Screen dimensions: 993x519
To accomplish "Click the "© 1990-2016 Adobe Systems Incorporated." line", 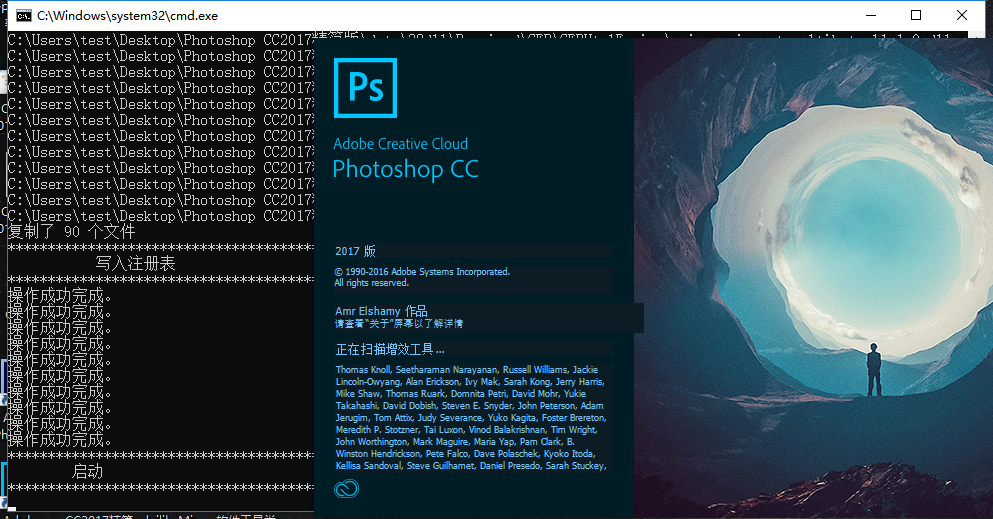I will 422,272.
